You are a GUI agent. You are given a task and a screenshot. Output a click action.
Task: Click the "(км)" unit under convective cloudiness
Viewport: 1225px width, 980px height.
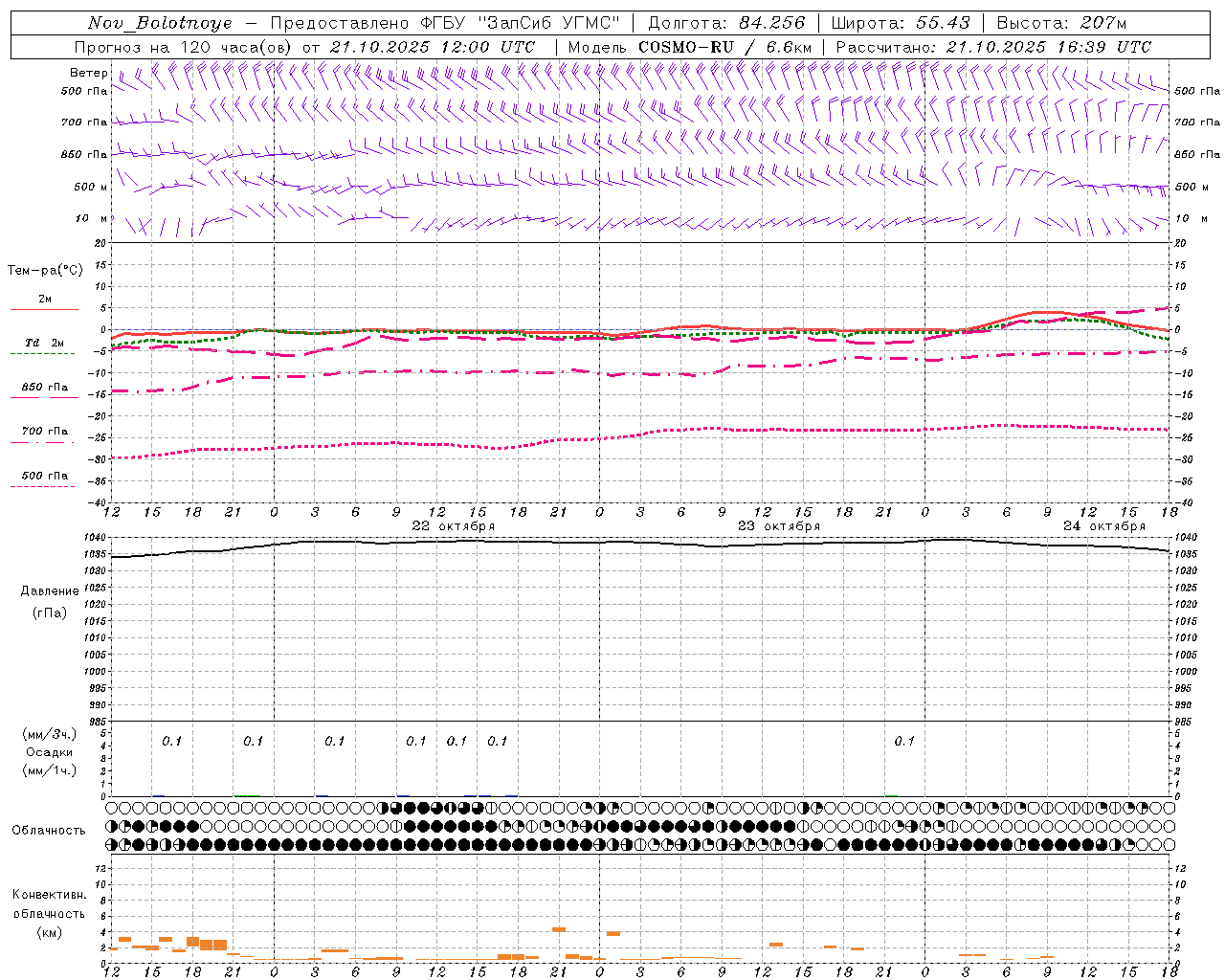(50, 932)
